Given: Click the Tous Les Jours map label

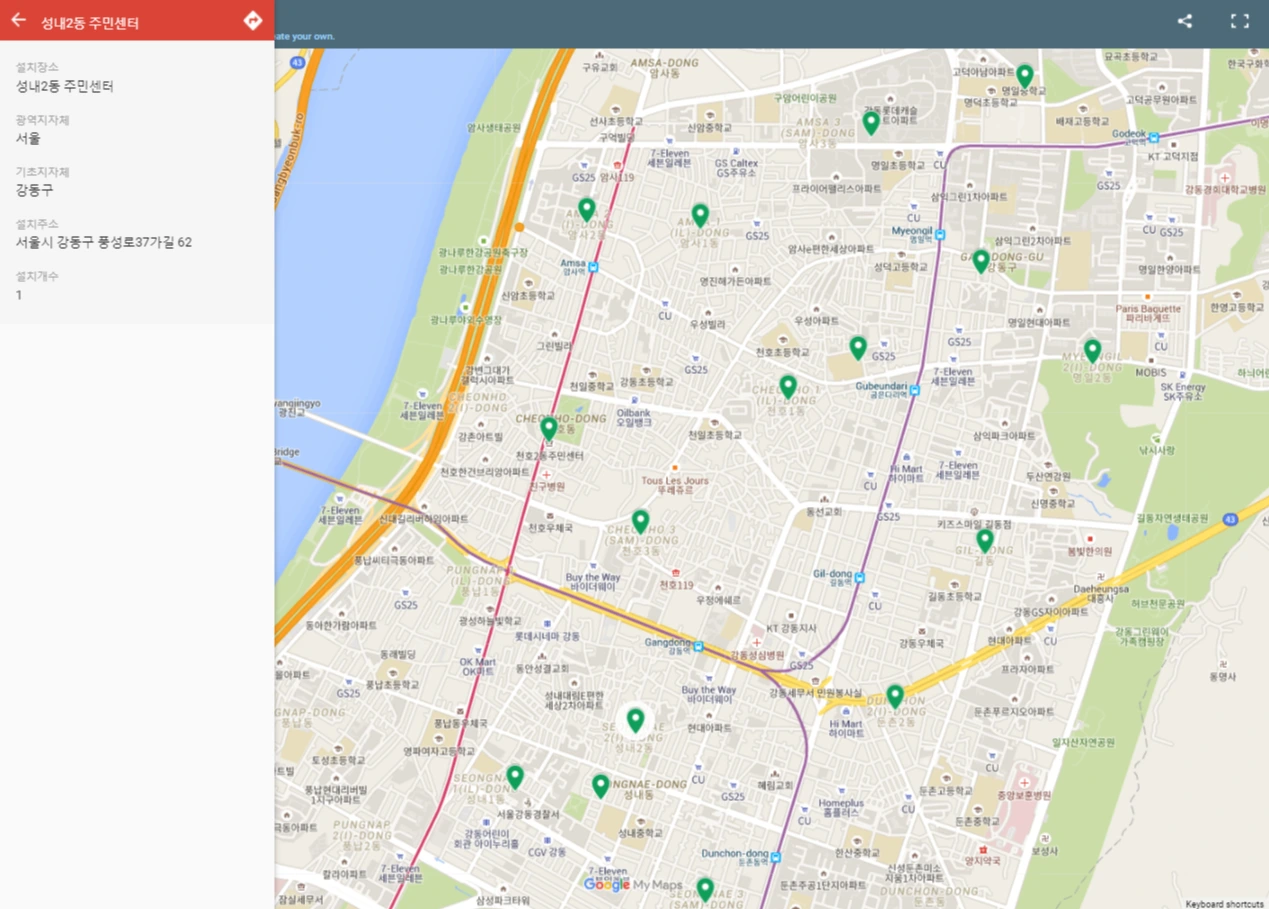Looking at the screenshot, I should [675, 485].
